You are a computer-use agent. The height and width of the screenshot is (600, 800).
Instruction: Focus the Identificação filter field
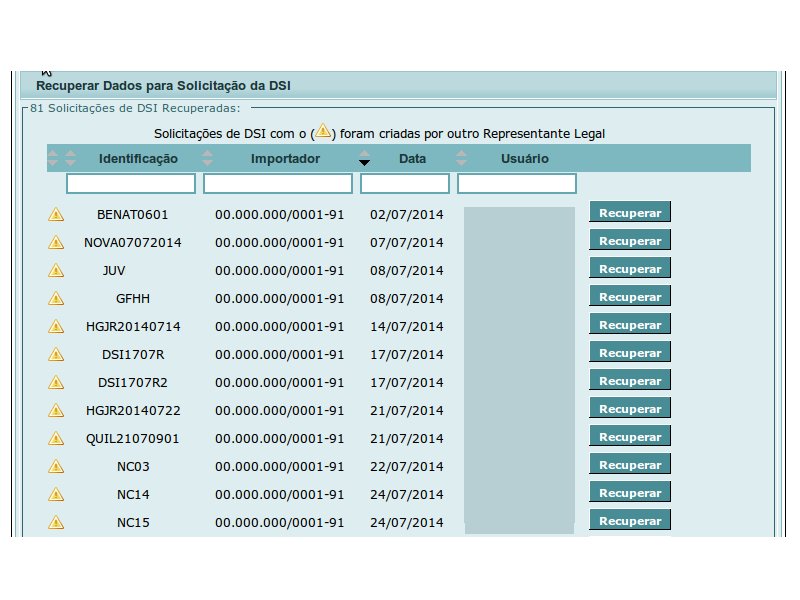131,184
